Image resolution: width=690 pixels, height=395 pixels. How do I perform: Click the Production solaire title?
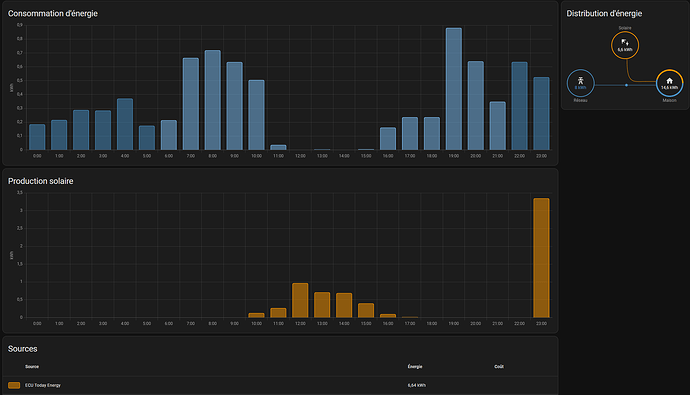(x=40, y=181)
